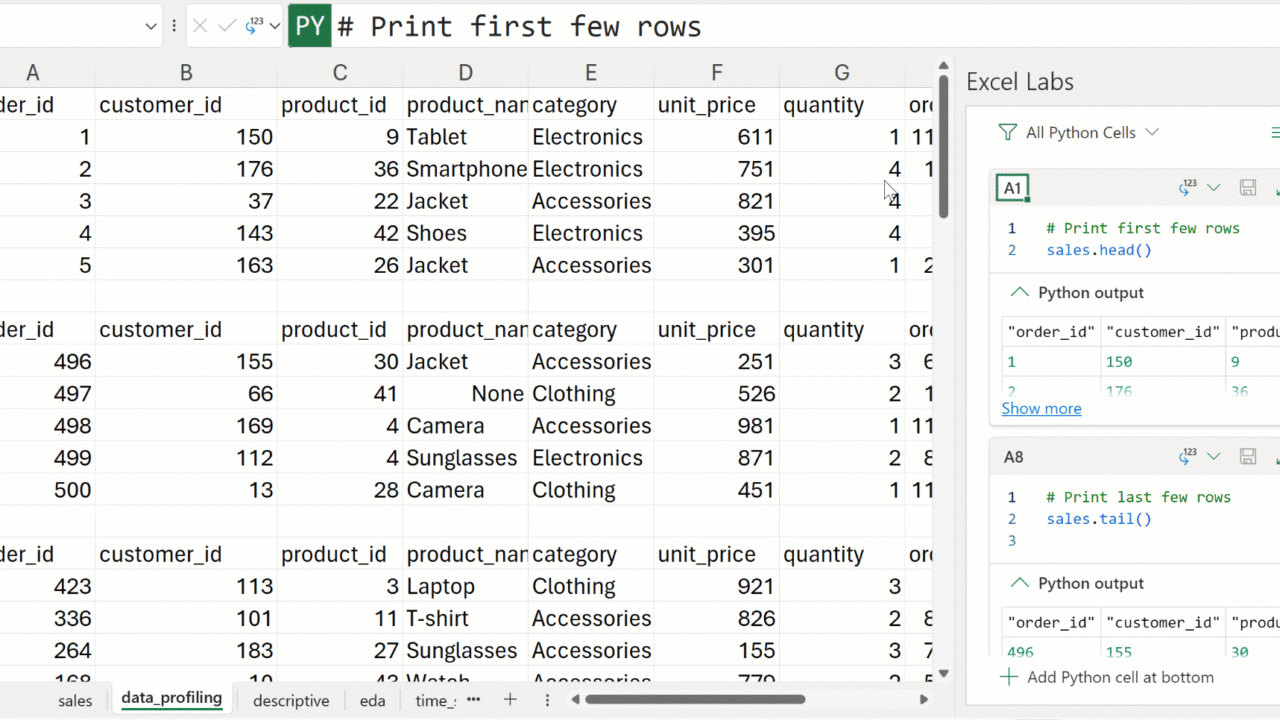Expand the All Python Cells filter dropdown
Viewport: 1280px width, 720px height.
(1152, 133)
